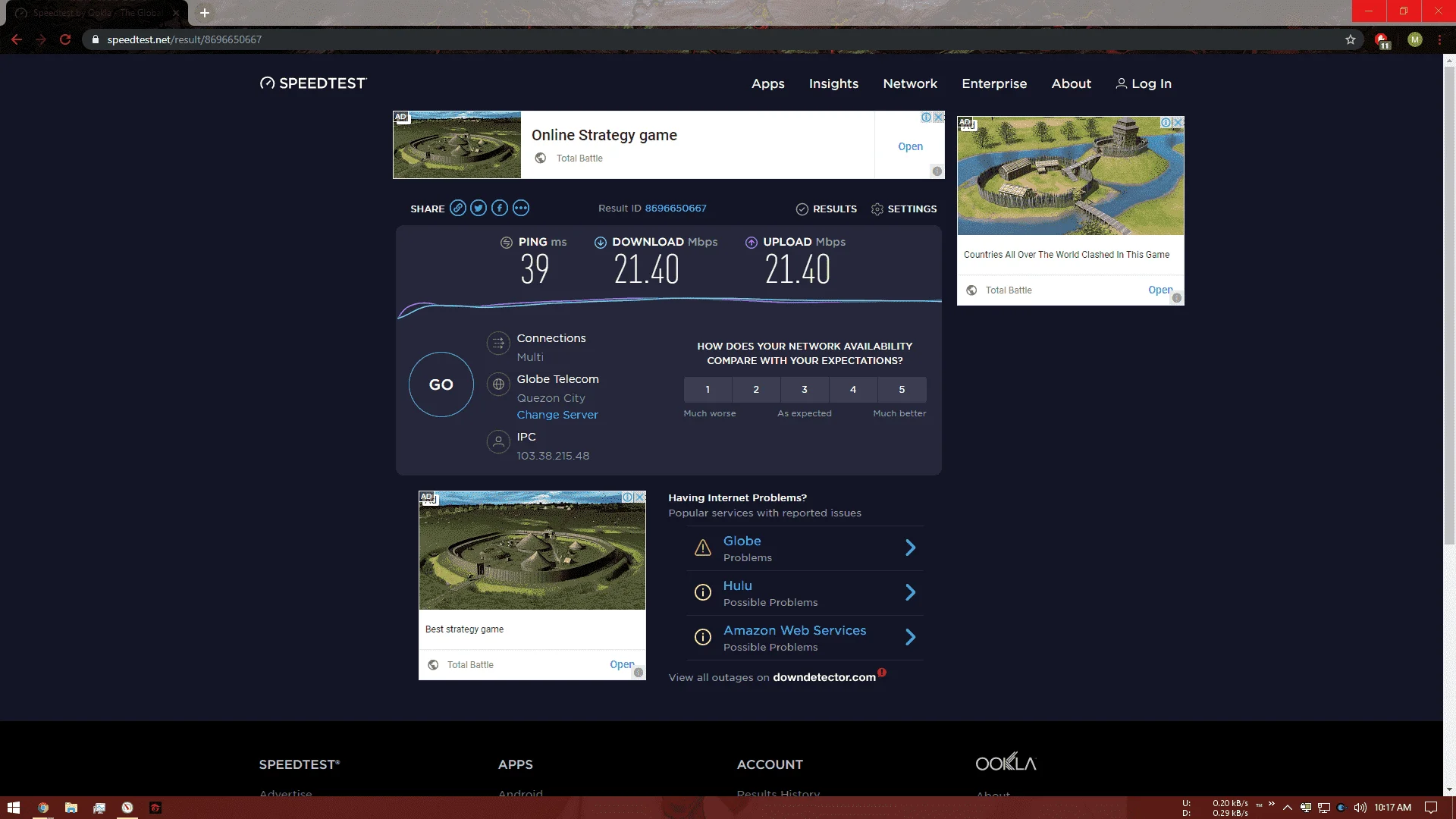Click the Ookla logo in the footer
The image size is (1456, 819).
(1006, 762)
